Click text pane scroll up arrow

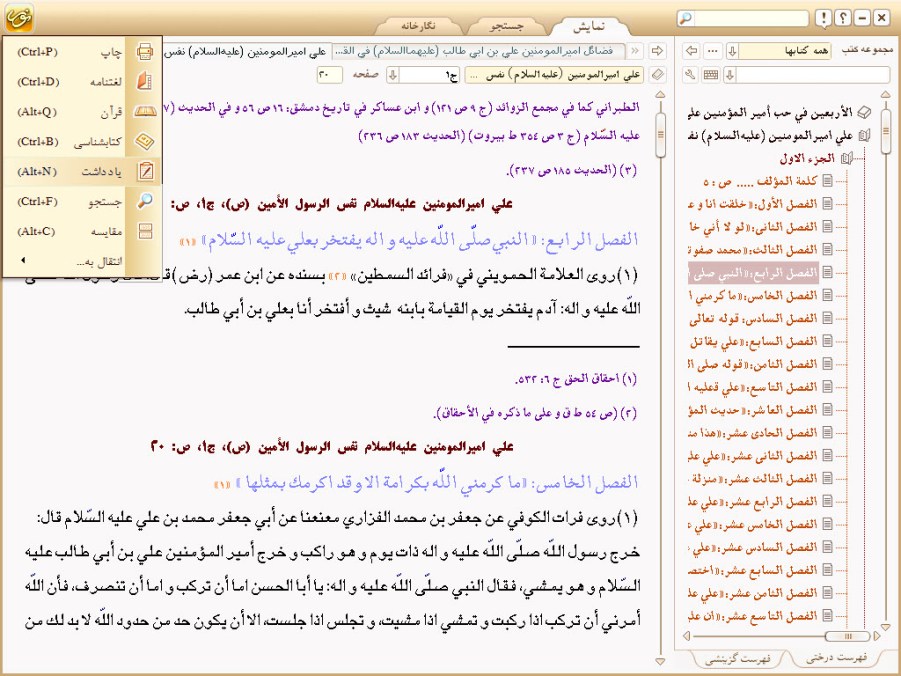tap(660, 94)
